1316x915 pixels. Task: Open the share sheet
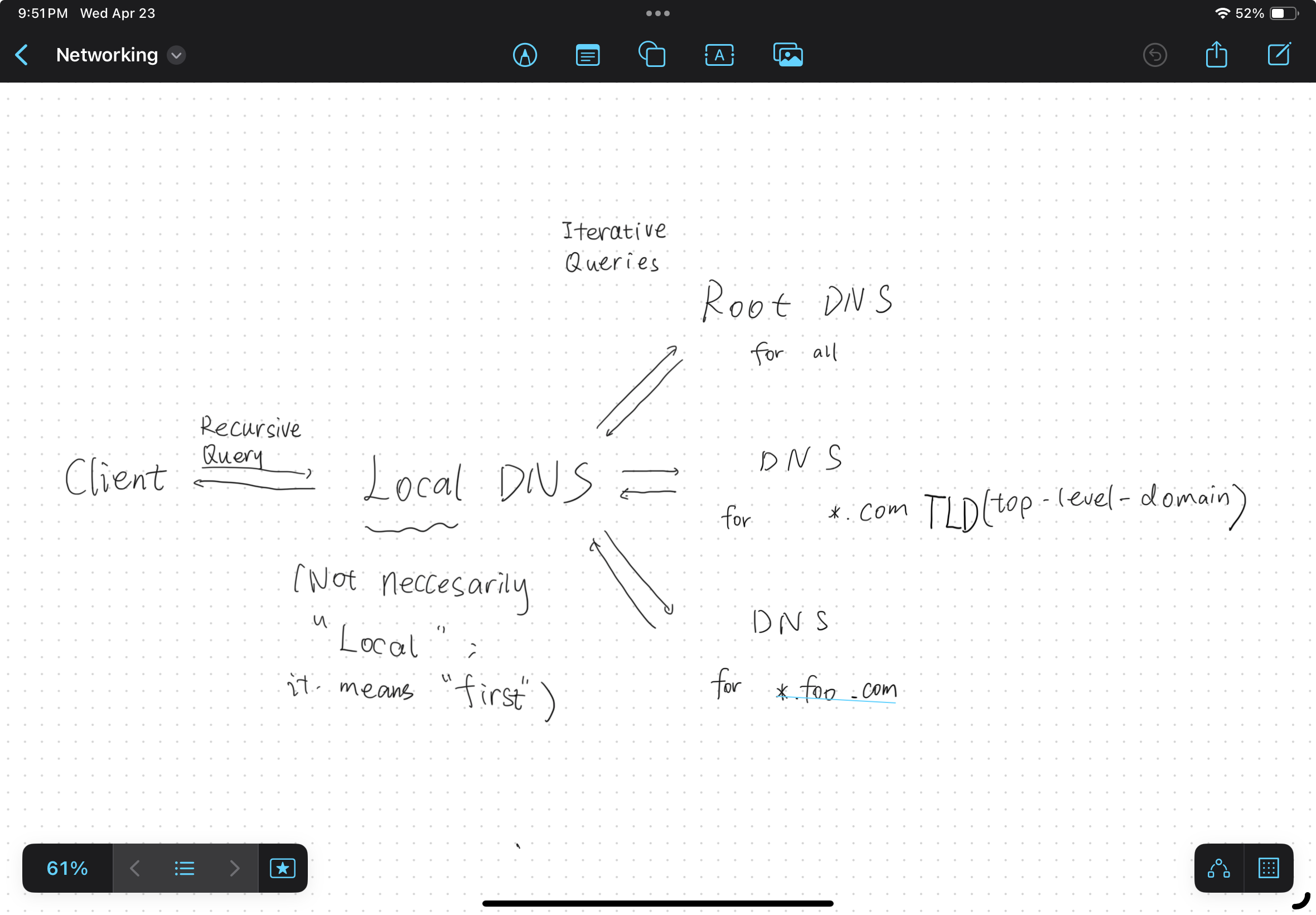point(1217,55)
